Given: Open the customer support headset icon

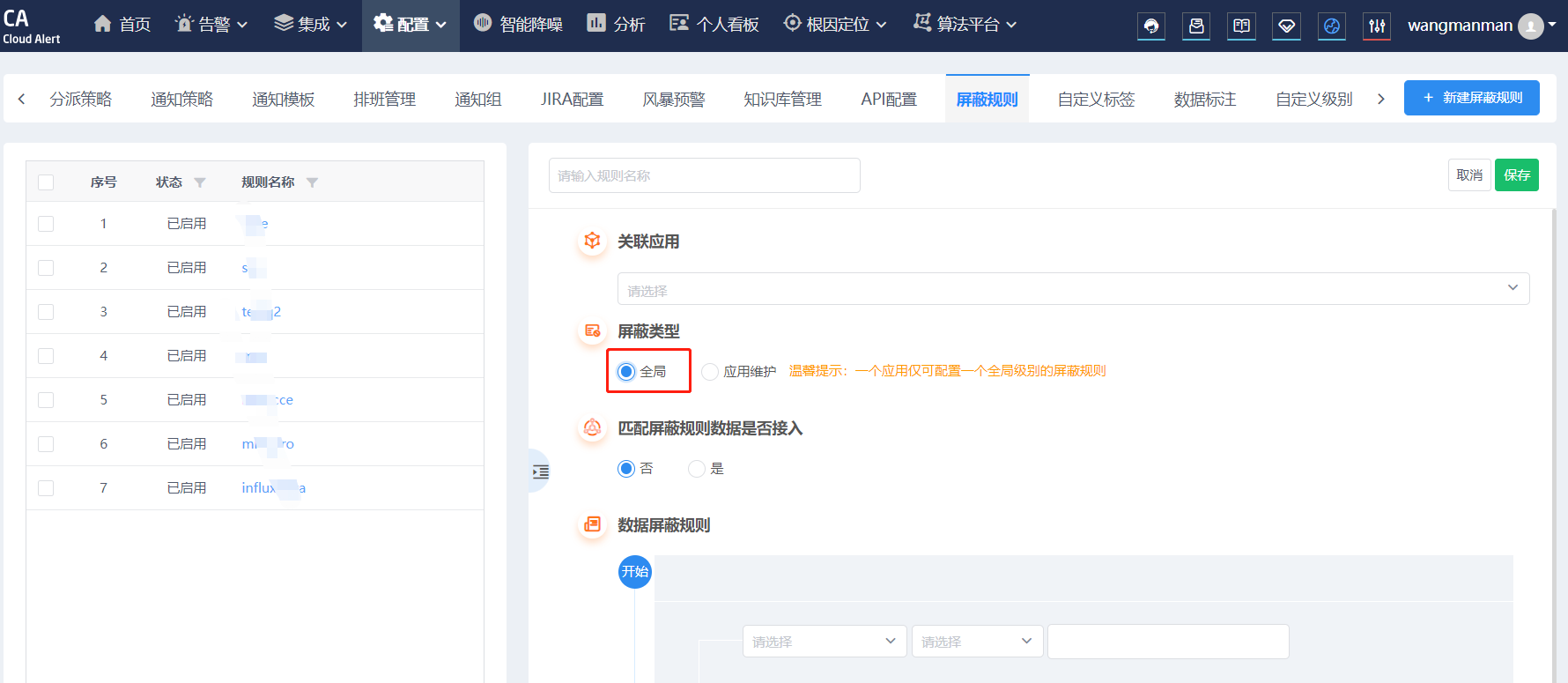Looking at the screenshot, I should 1151,26.
